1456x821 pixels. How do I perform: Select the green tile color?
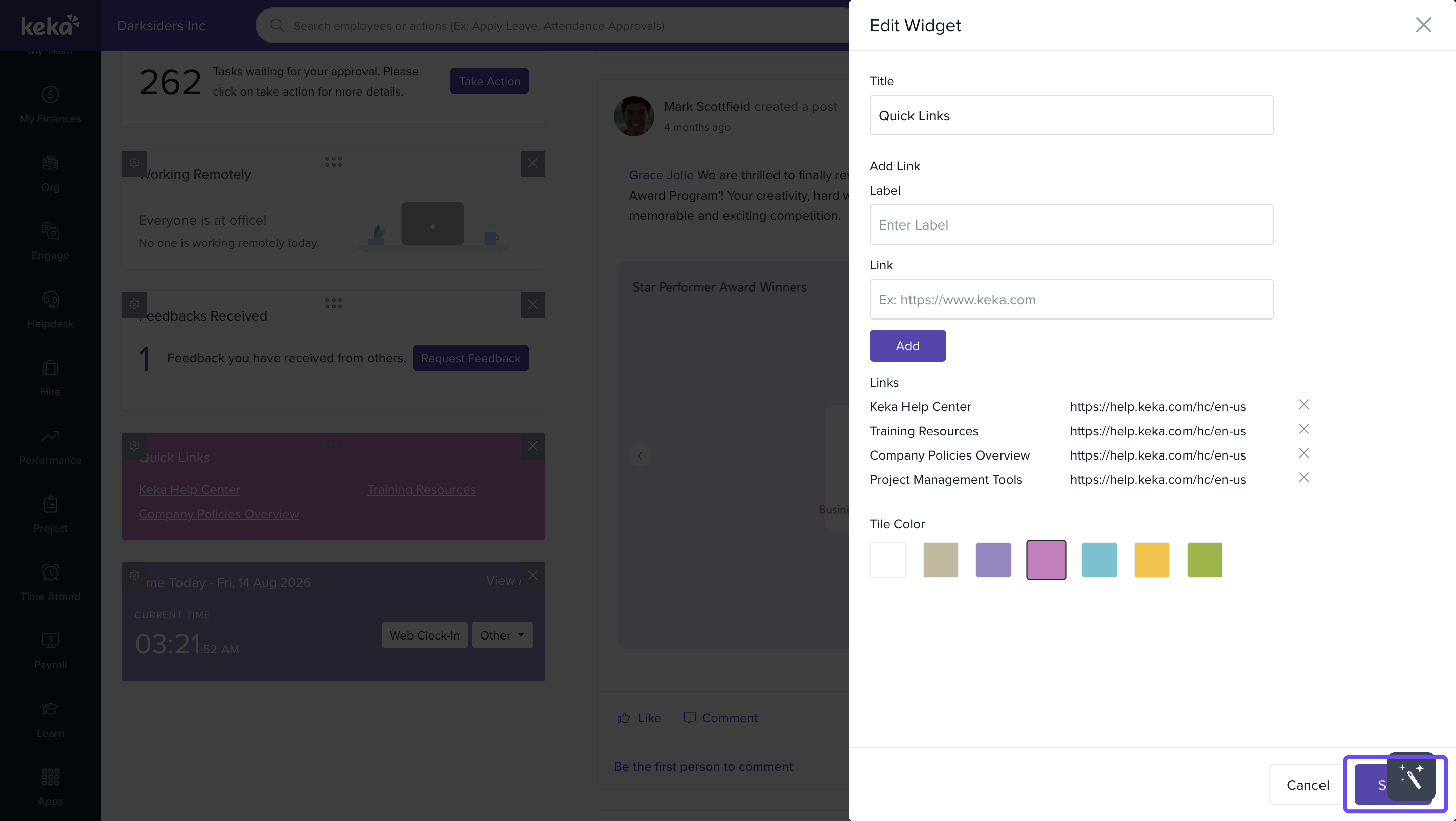1205,560
